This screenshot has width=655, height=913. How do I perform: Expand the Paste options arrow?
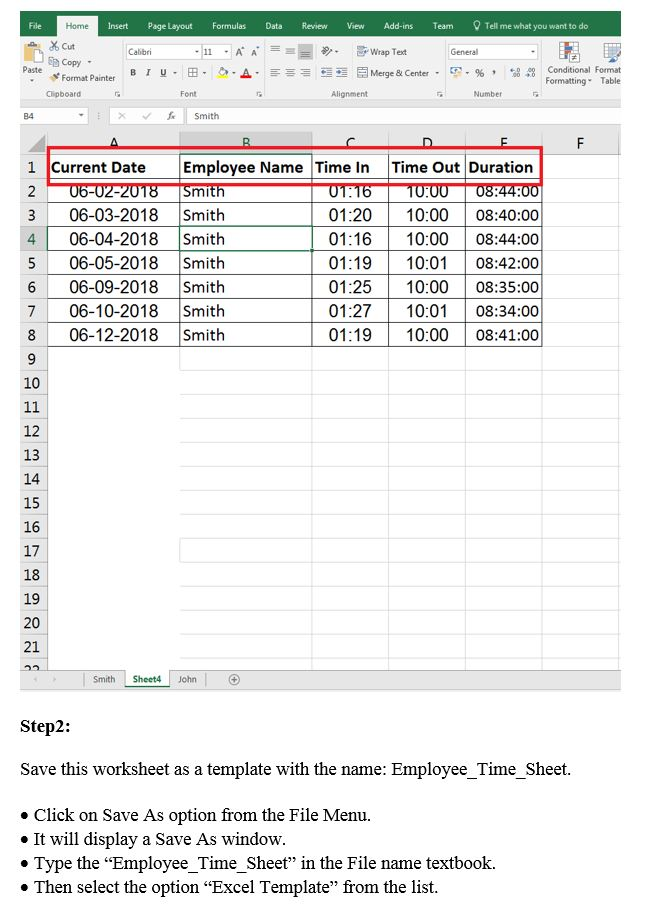tap(32, 80)
